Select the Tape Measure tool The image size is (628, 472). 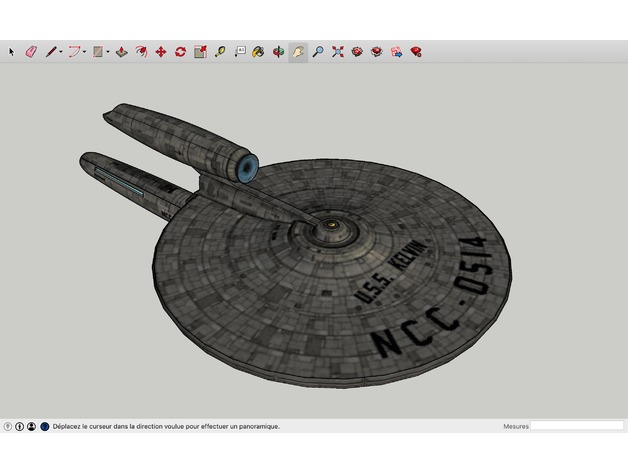[x=220, y=52]
